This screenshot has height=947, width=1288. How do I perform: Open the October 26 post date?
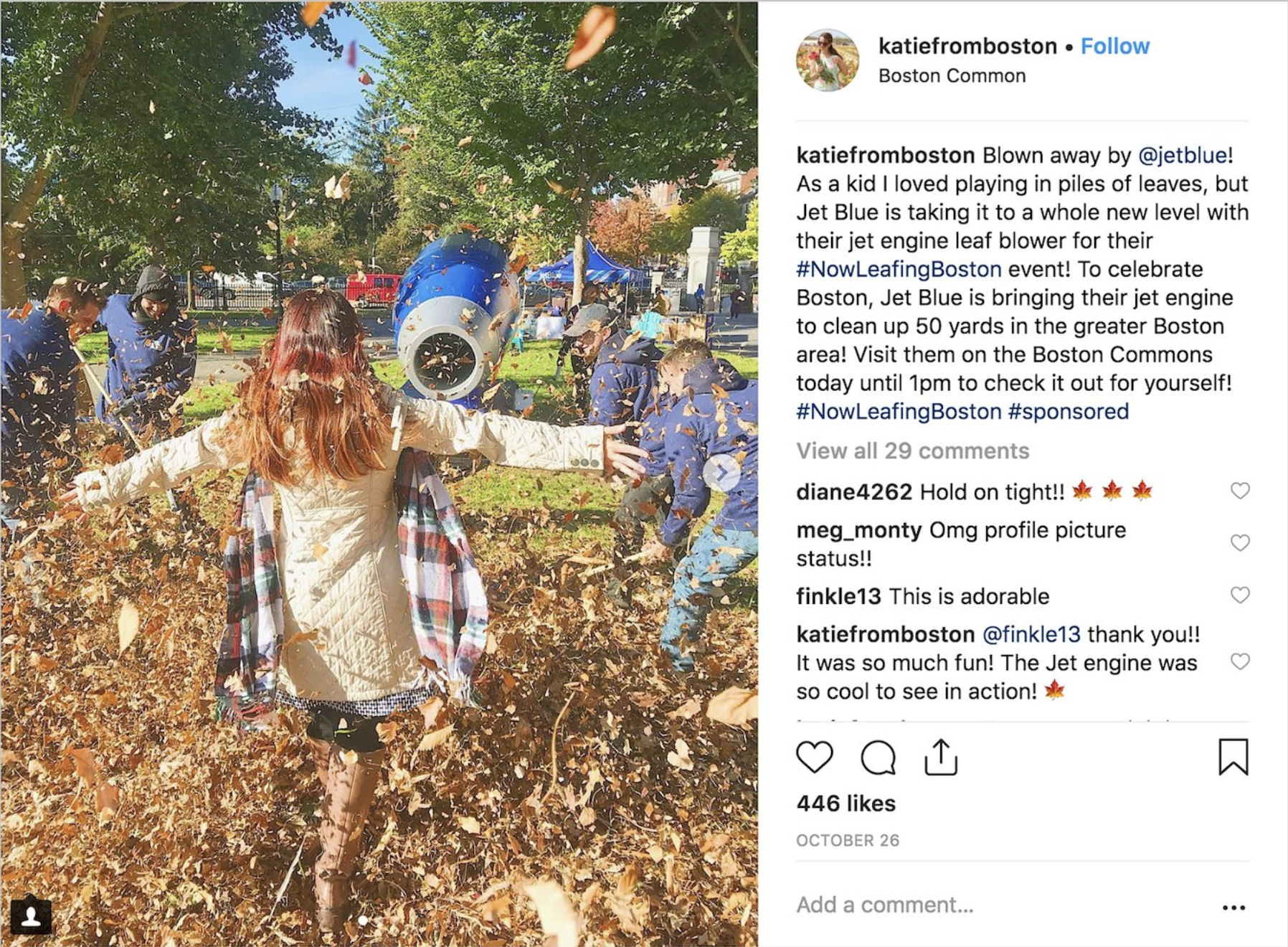point(847,840)
